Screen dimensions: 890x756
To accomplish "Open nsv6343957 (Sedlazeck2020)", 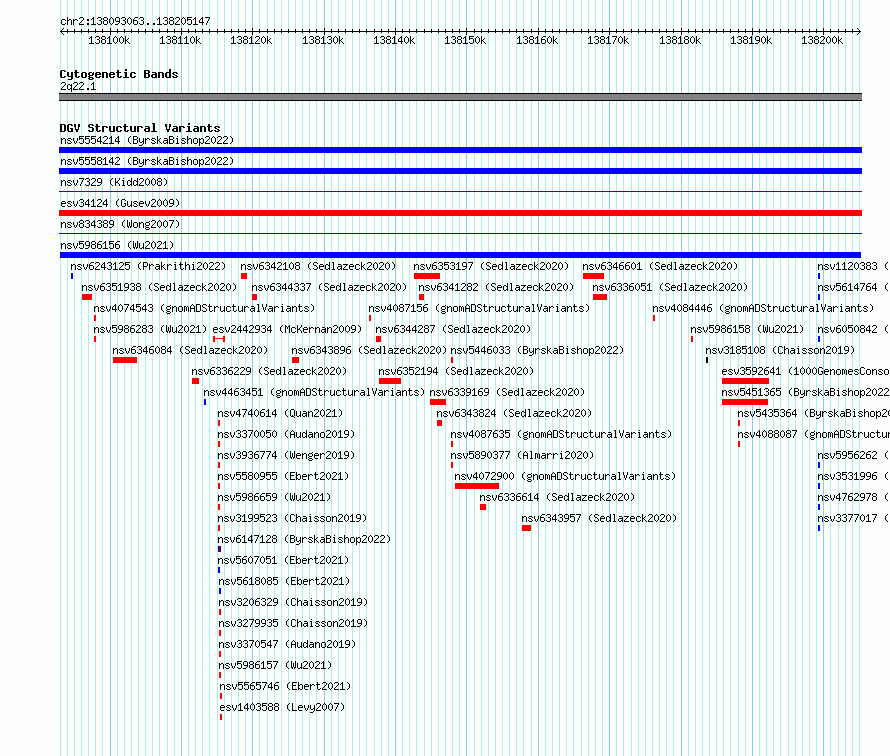I will click(599, 518).
